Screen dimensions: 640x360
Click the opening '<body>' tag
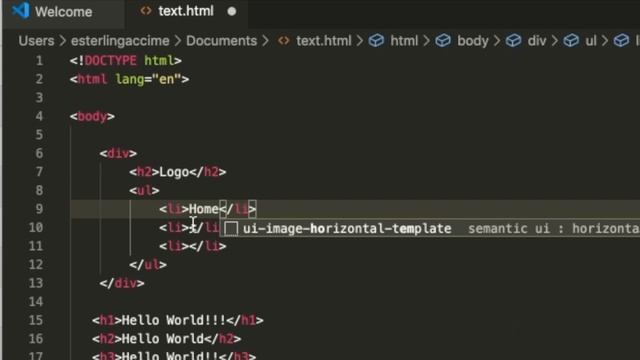point(92,116)
